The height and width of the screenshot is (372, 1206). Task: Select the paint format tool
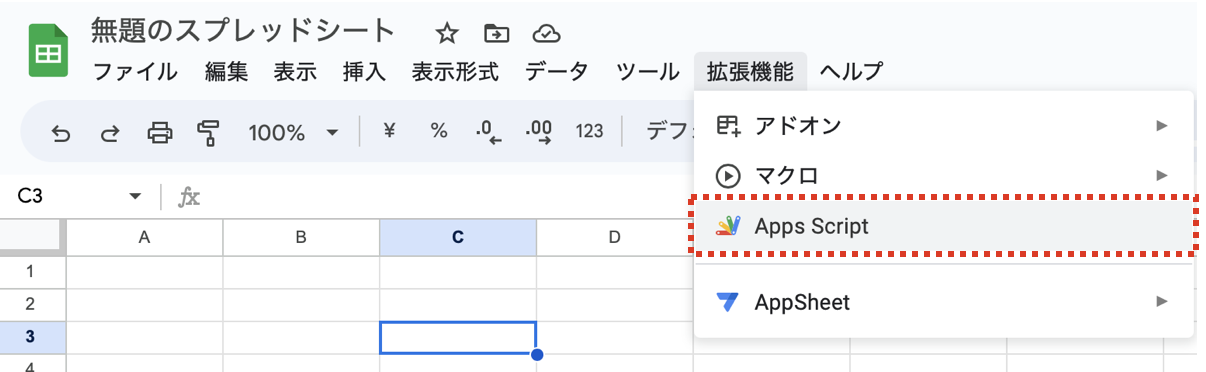click(208, 132)
